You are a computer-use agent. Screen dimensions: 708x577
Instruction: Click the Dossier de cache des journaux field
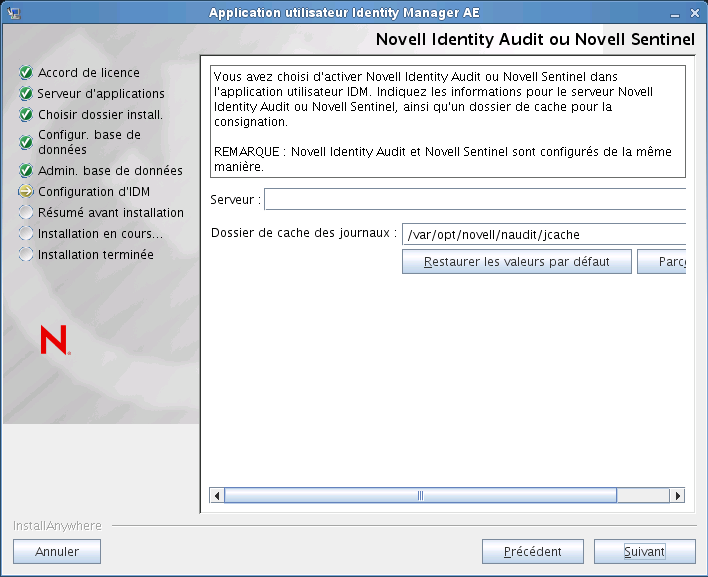544,234
